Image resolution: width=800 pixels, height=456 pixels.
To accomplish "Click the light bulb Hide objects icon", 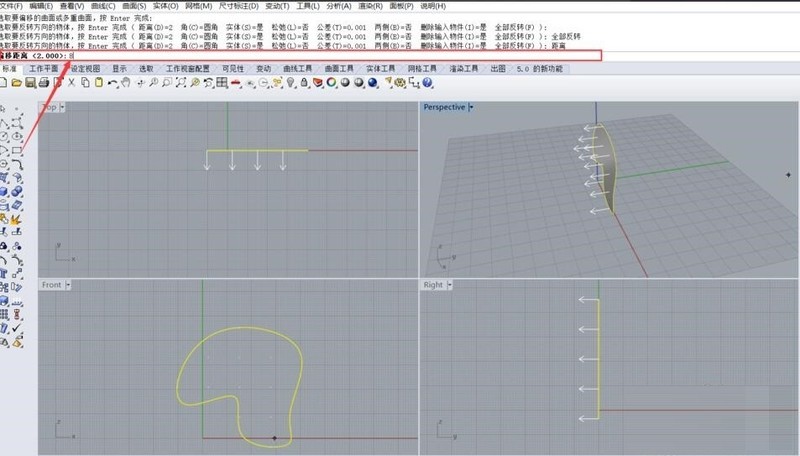I will pos(291,83).
